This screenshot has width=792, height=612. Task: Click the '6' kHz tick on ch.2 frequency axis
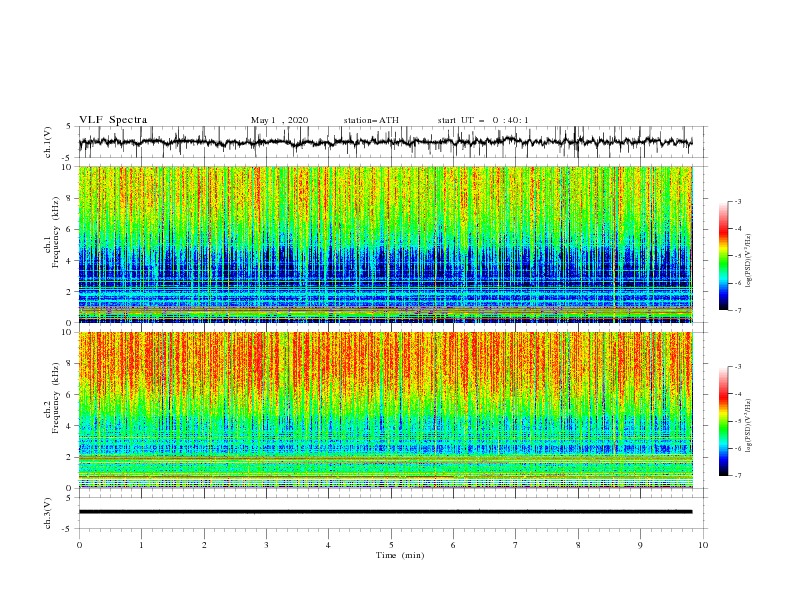point(70,395)
